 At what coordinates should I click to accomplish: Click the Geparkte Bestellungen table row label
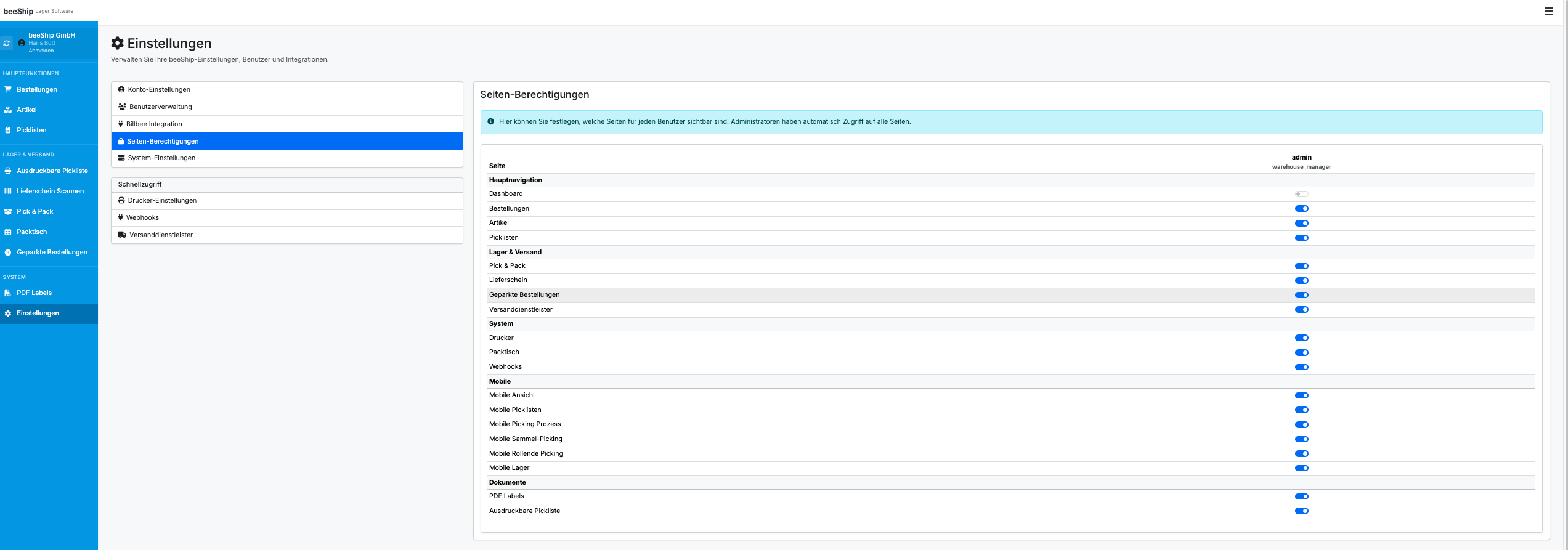pos(524,294)
